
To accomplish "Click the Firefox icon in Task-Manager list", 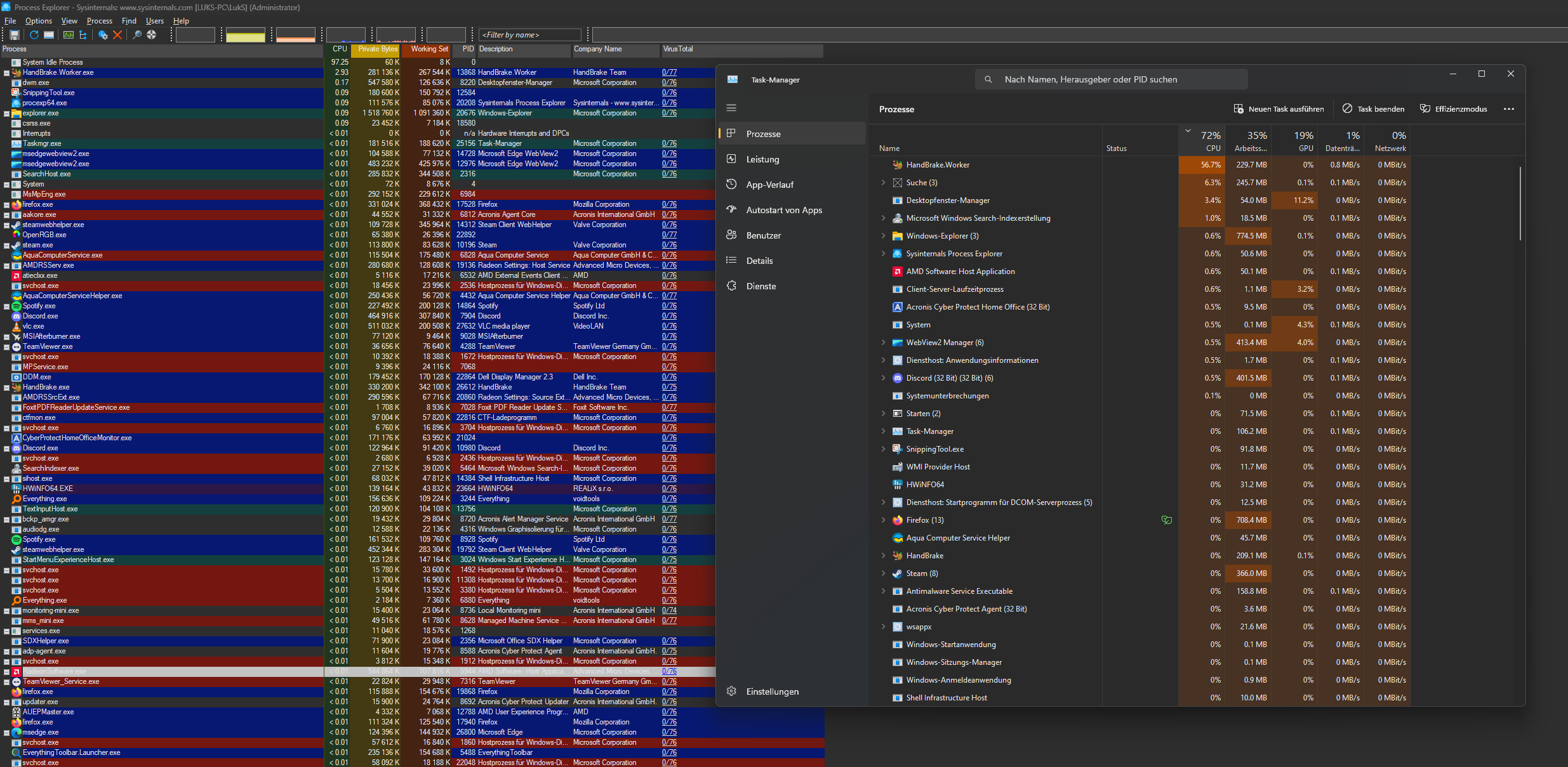I will pos(898,520).
